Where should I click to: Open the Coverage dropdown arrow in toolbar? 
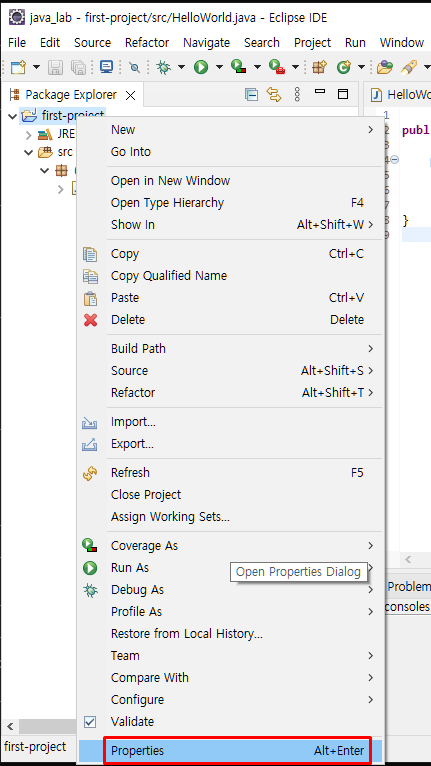click(x=257, y=67)
